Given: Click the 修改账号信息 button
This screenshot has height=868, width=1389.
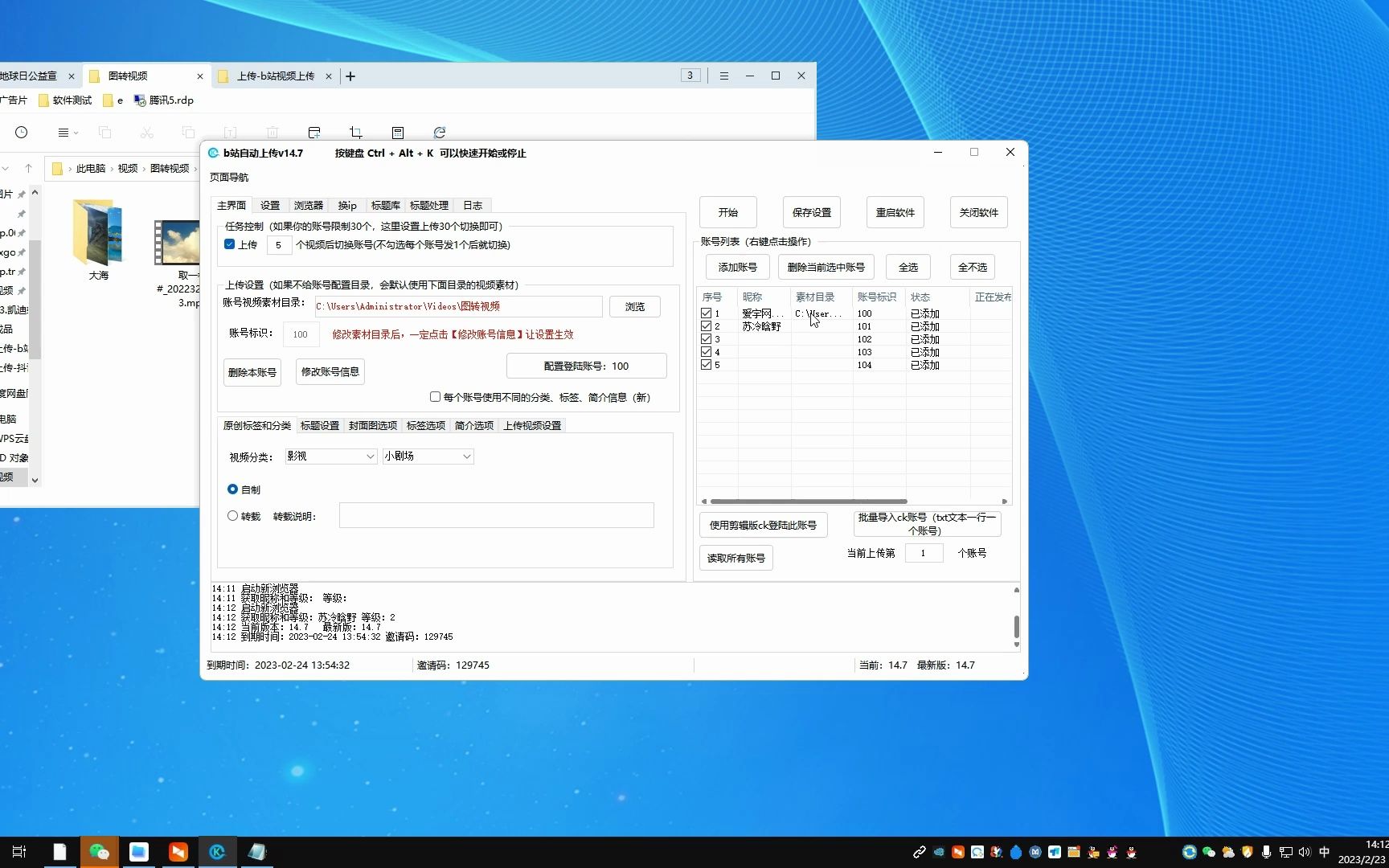Looking at the screenshot, I should (x=330, y=371).
